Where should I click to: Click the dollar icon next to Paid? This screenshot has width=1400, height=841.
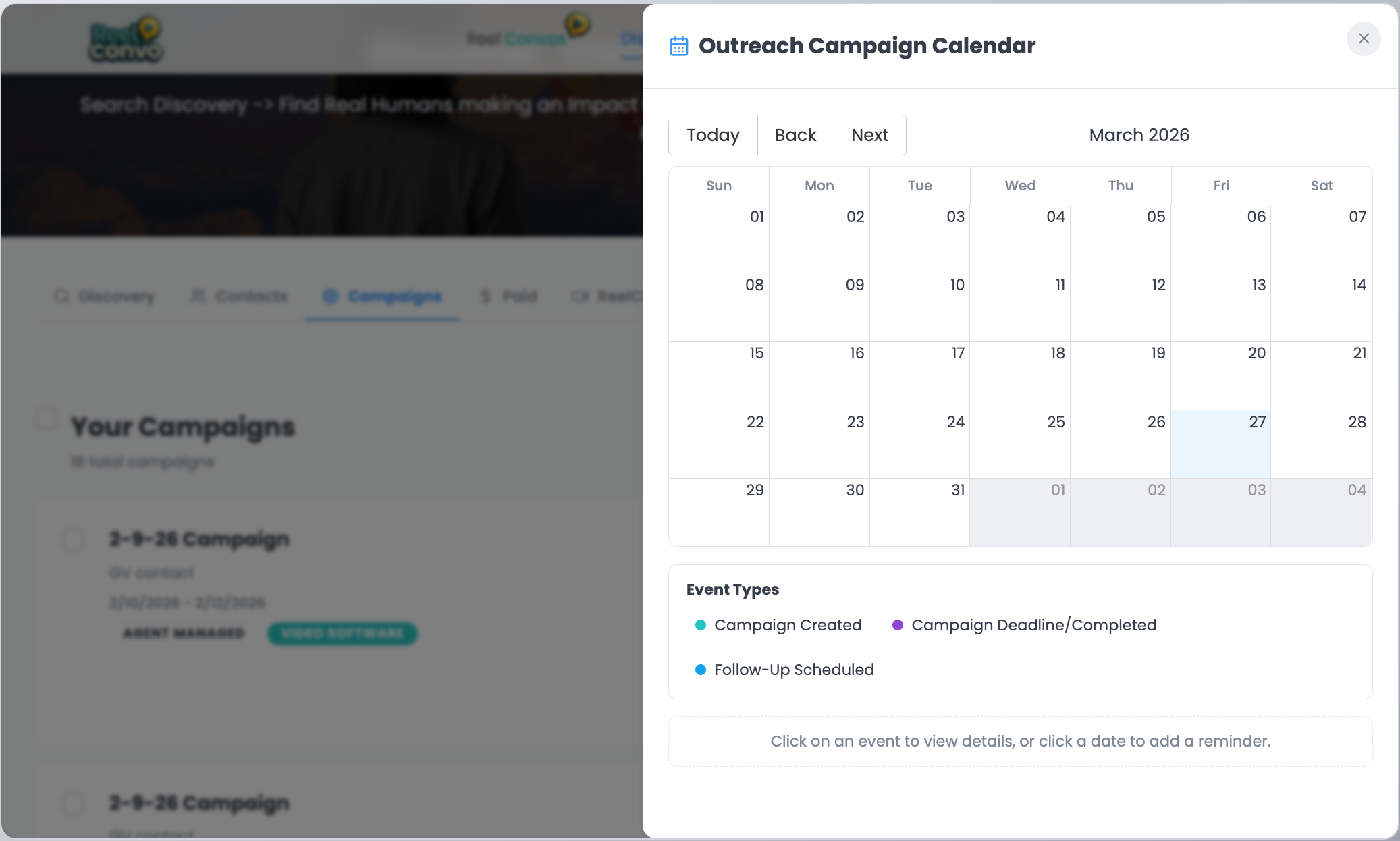(485, 296)
